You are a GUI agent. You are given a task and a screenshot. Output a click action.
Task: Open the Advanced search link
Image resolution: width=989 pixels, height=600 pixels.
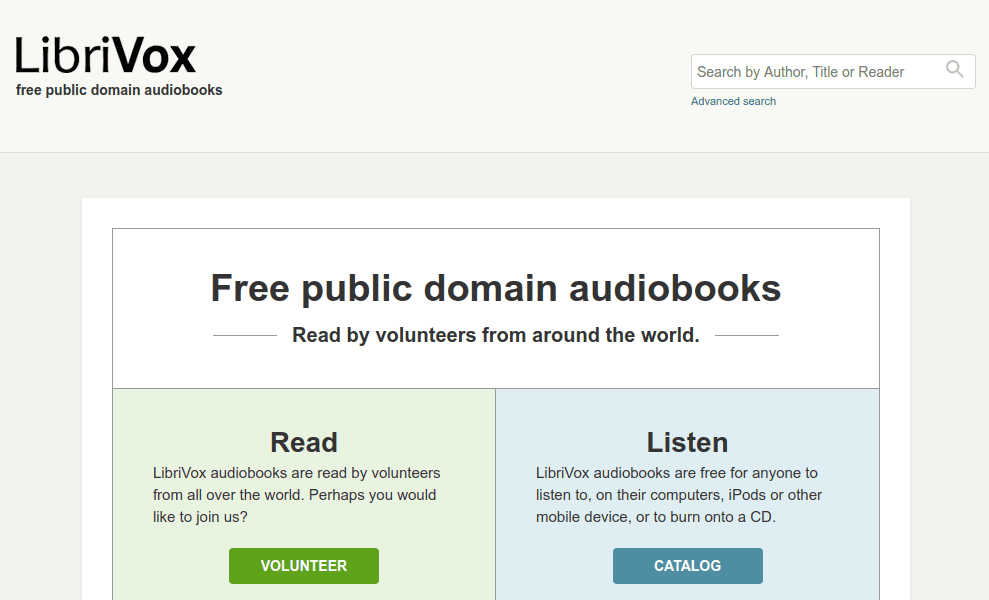coord(733,101)
